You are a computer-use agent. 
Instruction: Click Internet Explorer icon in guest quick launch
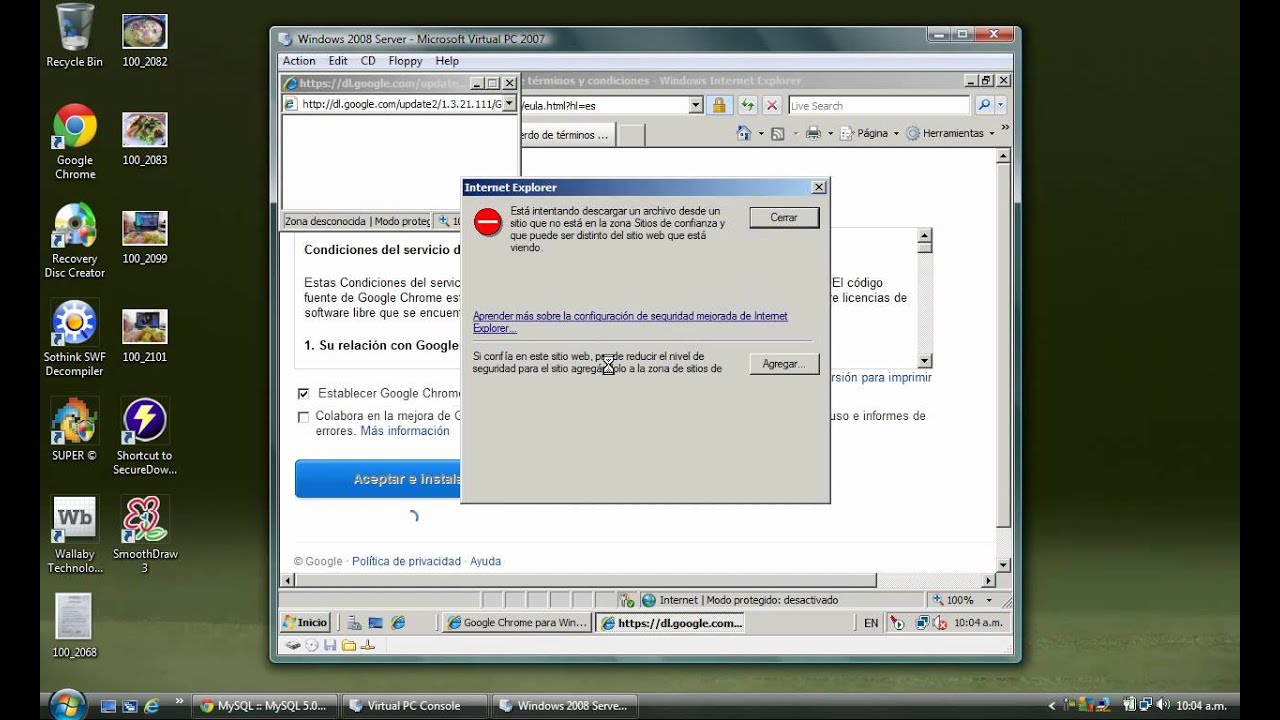click(398, 623)
